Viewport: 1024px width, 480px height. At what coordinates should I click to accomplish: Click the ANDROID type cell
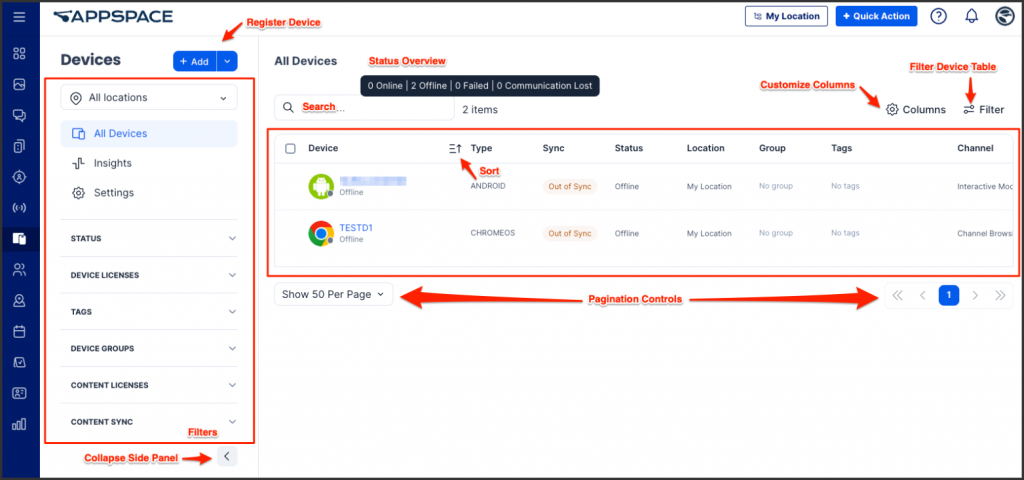(x=488, y=186)
